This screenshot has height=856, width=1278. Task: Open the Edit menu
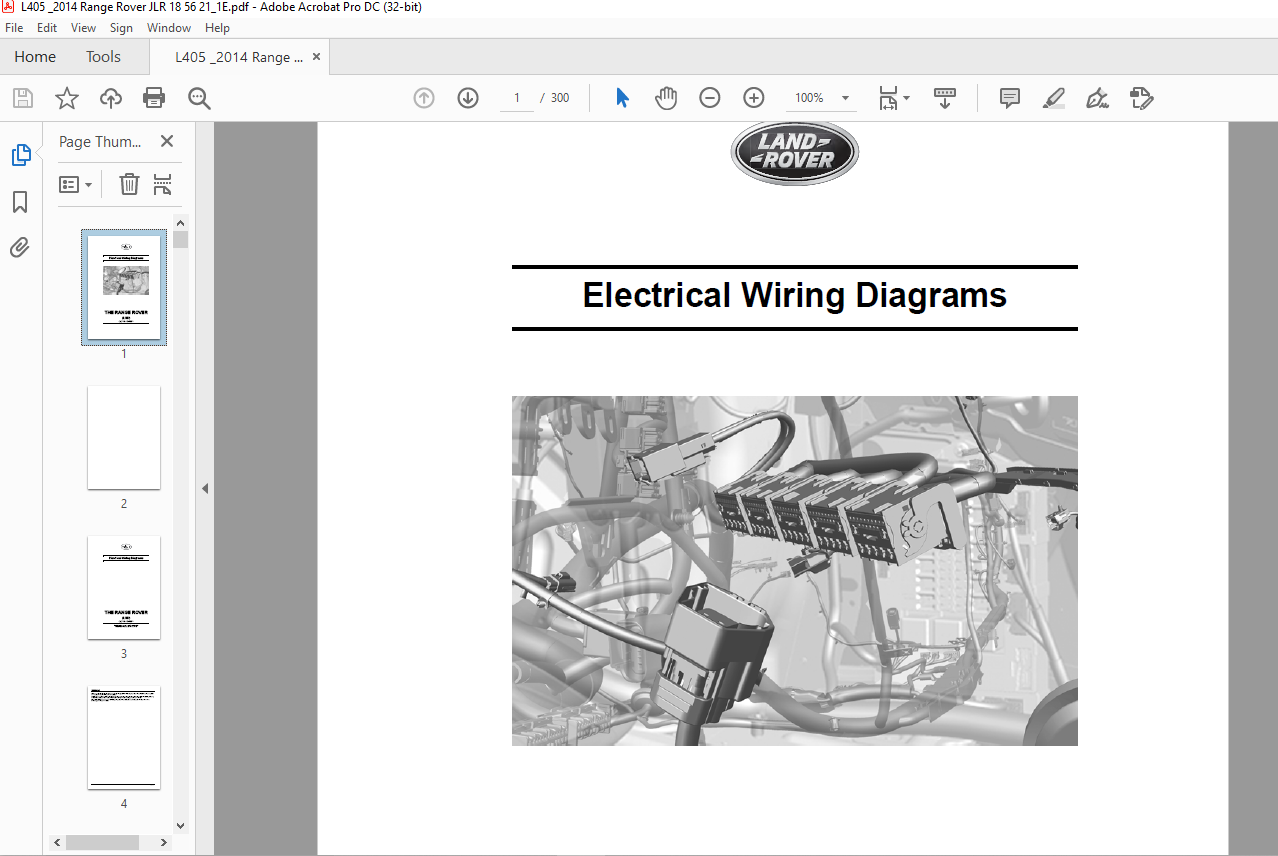47,28
